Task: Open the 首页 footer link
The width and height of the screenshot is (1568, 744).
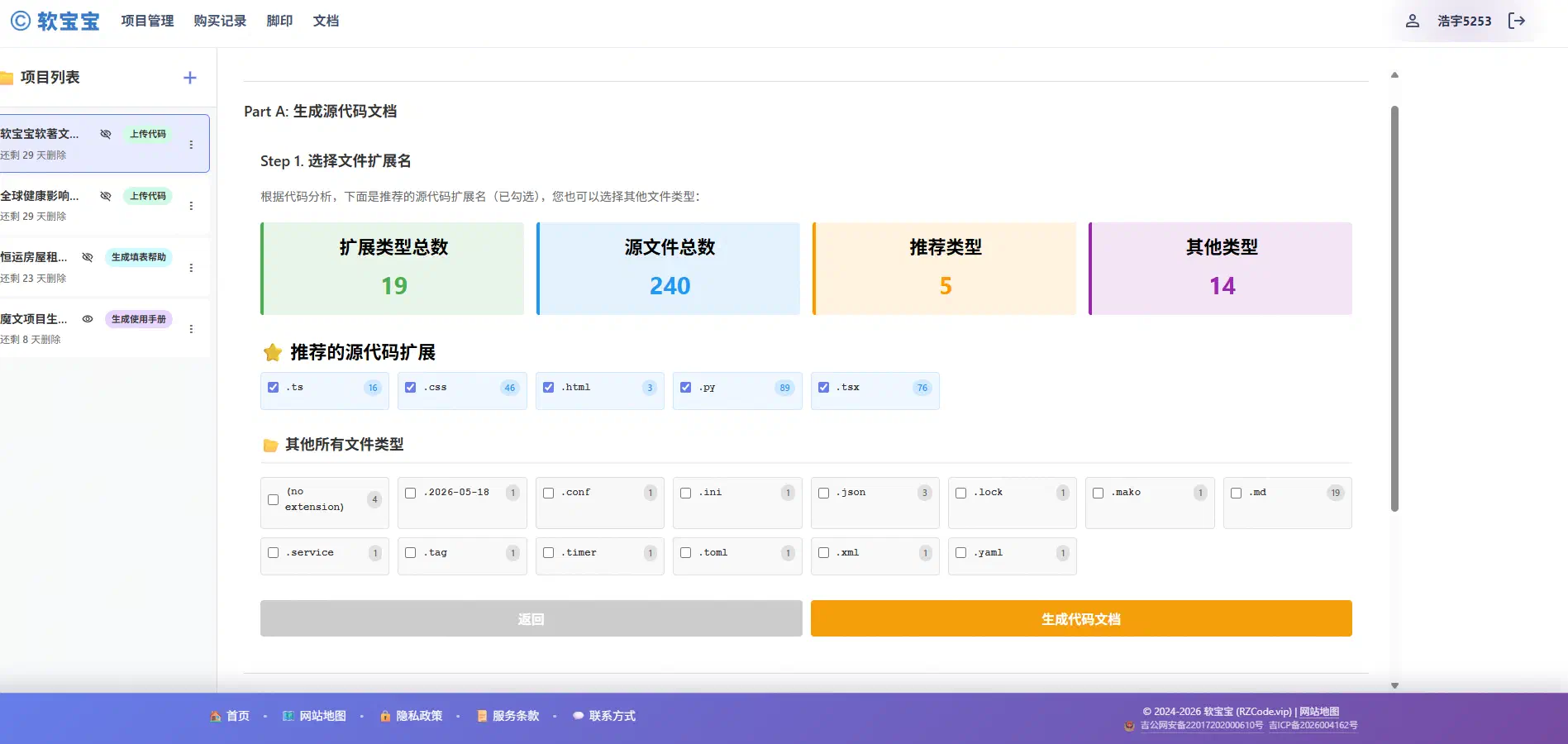Action: point(230,716)
